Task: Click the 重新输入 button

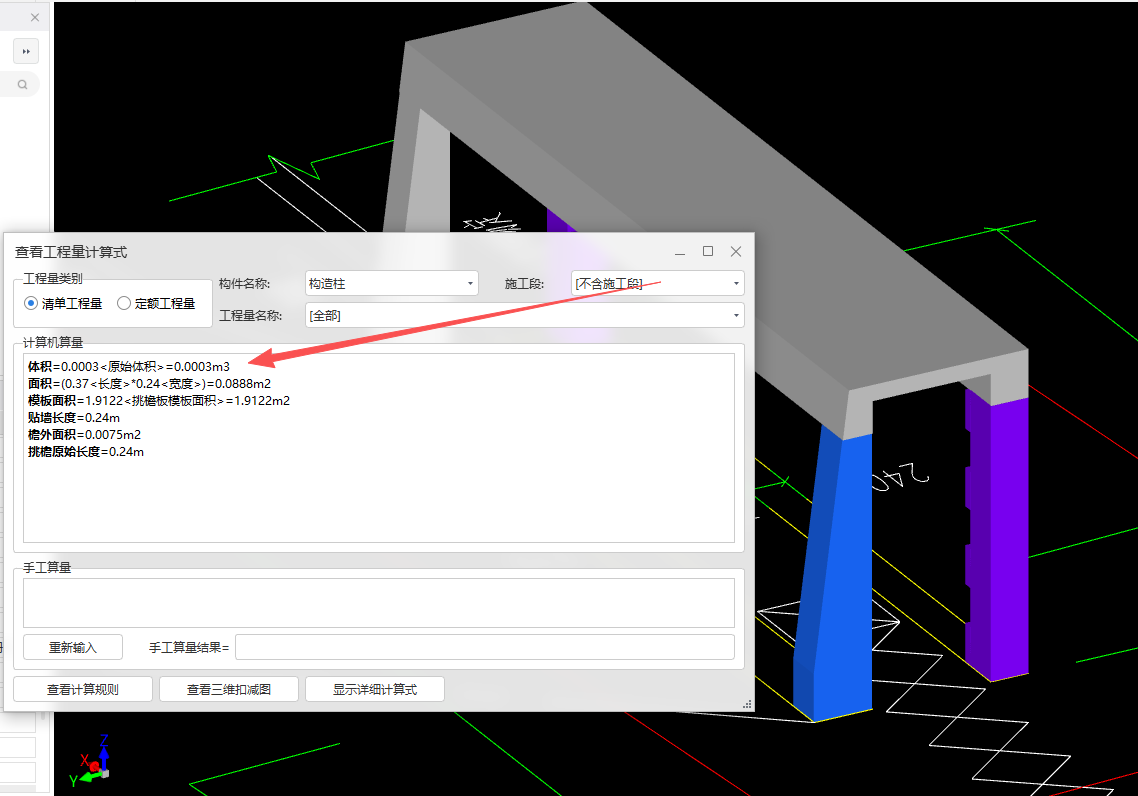Action: (73, 647)
